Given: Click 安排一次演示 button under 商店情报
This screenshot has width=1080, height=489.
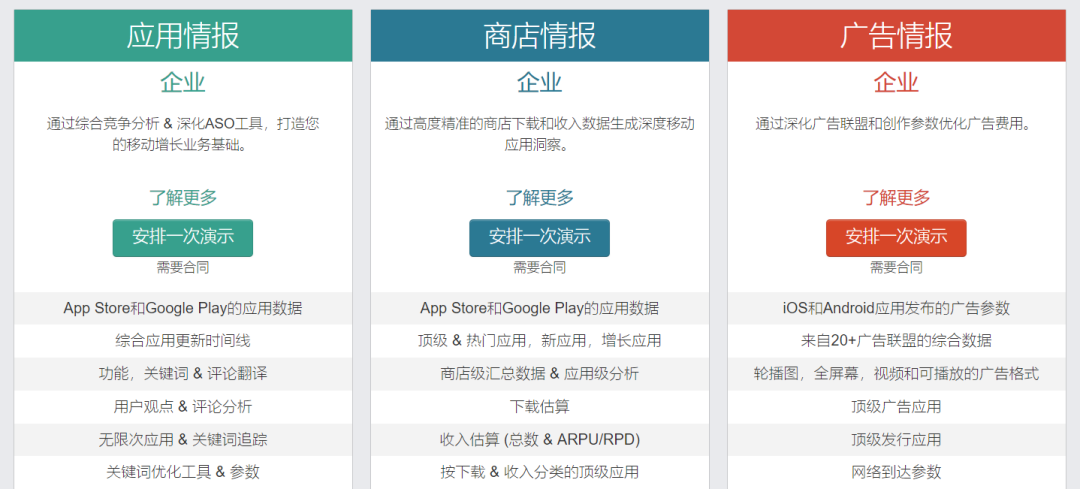Looking at the screenshot, I should point(539,238).
